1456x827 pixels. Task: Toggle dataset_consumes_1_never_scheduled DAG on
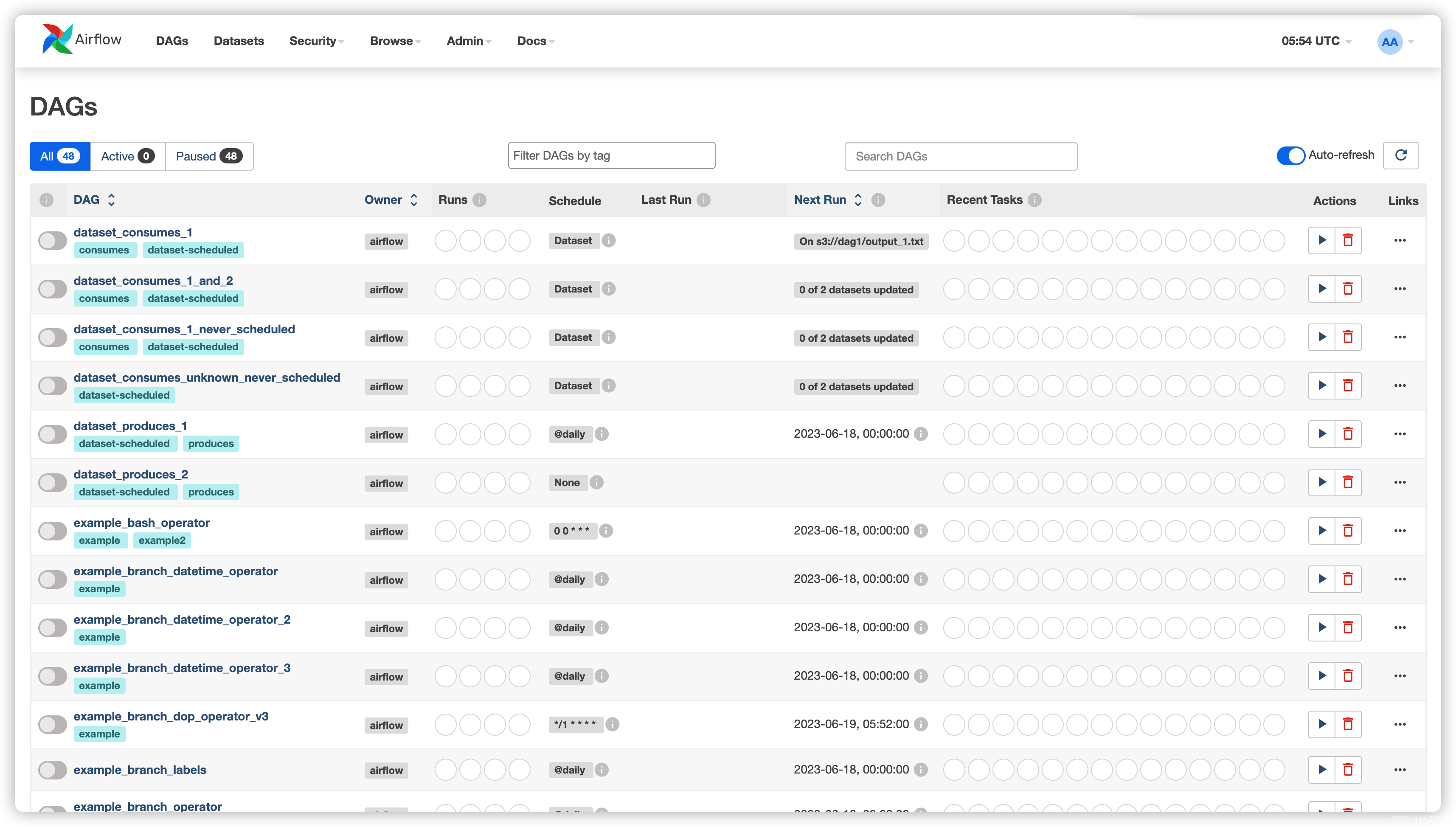(52, 338)
